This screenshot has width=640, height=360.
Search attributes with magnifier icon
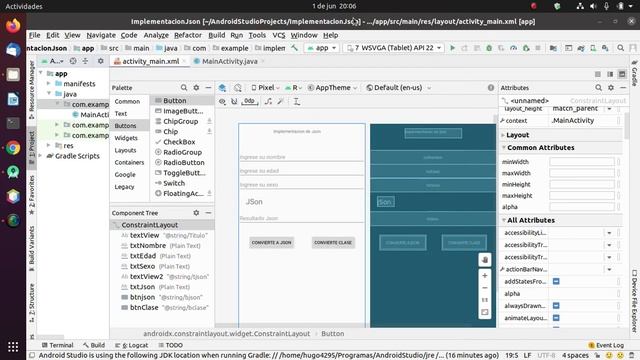click(x=598, y=88)
